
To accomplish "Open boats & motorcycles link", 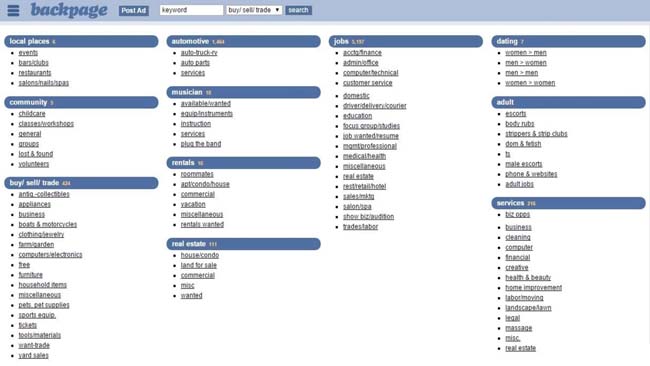I will click(48, 225).
